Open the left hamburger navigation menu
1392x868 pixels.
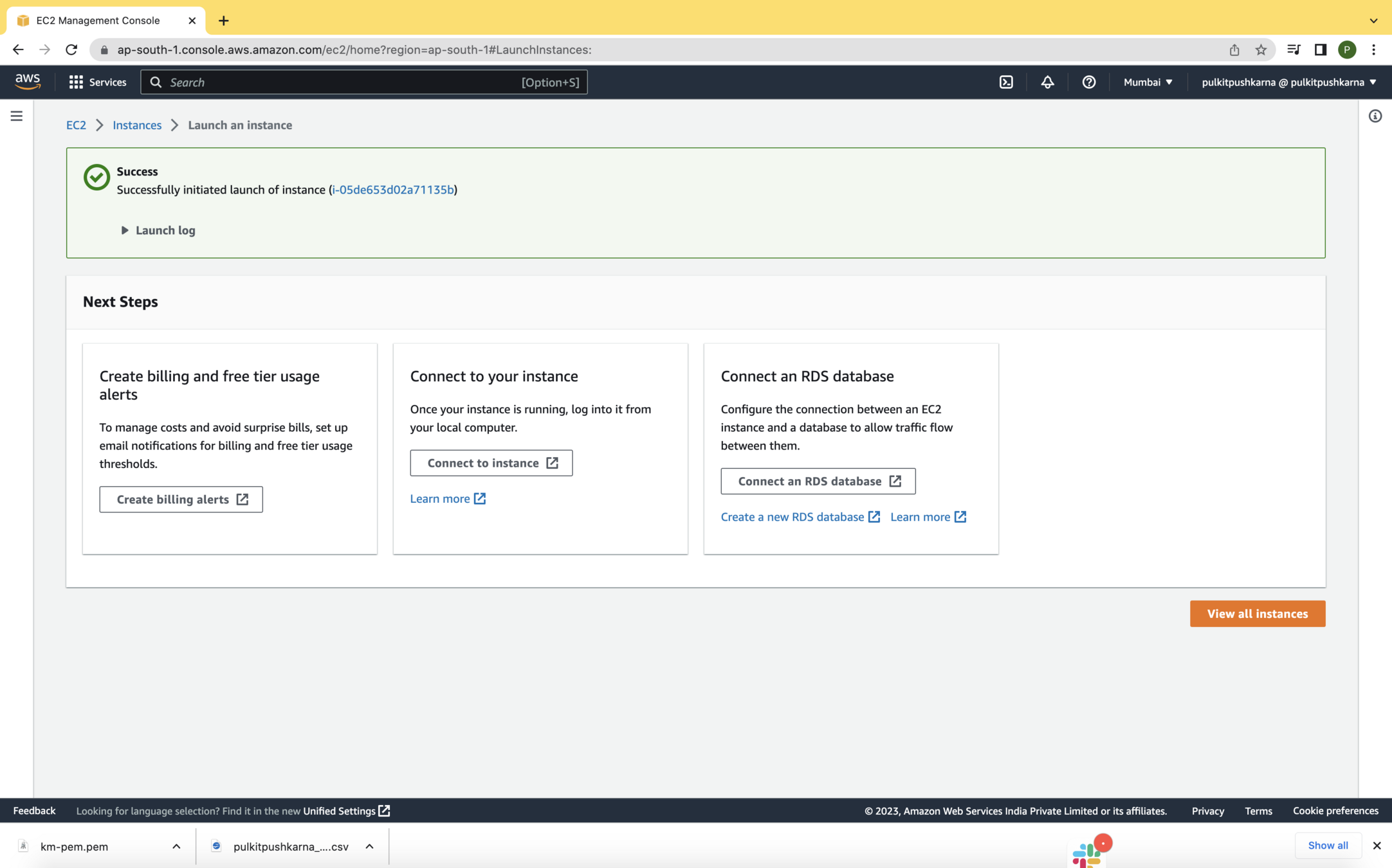(x=17, y=116)
